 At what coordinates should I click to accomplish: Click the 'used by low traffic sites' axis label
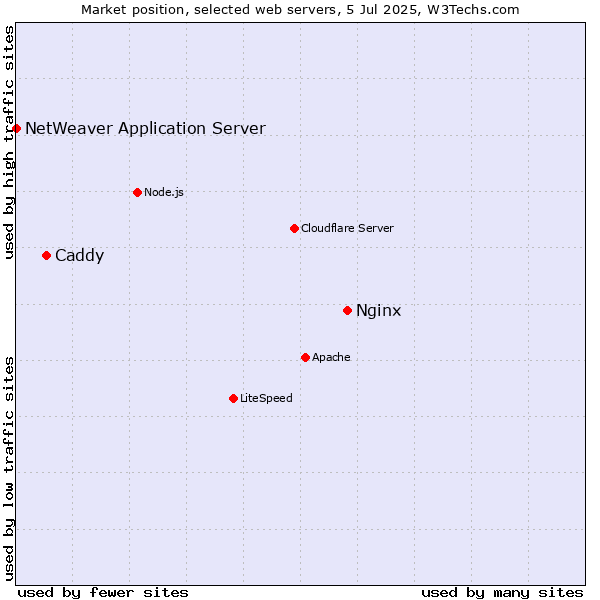pos(9,469)
